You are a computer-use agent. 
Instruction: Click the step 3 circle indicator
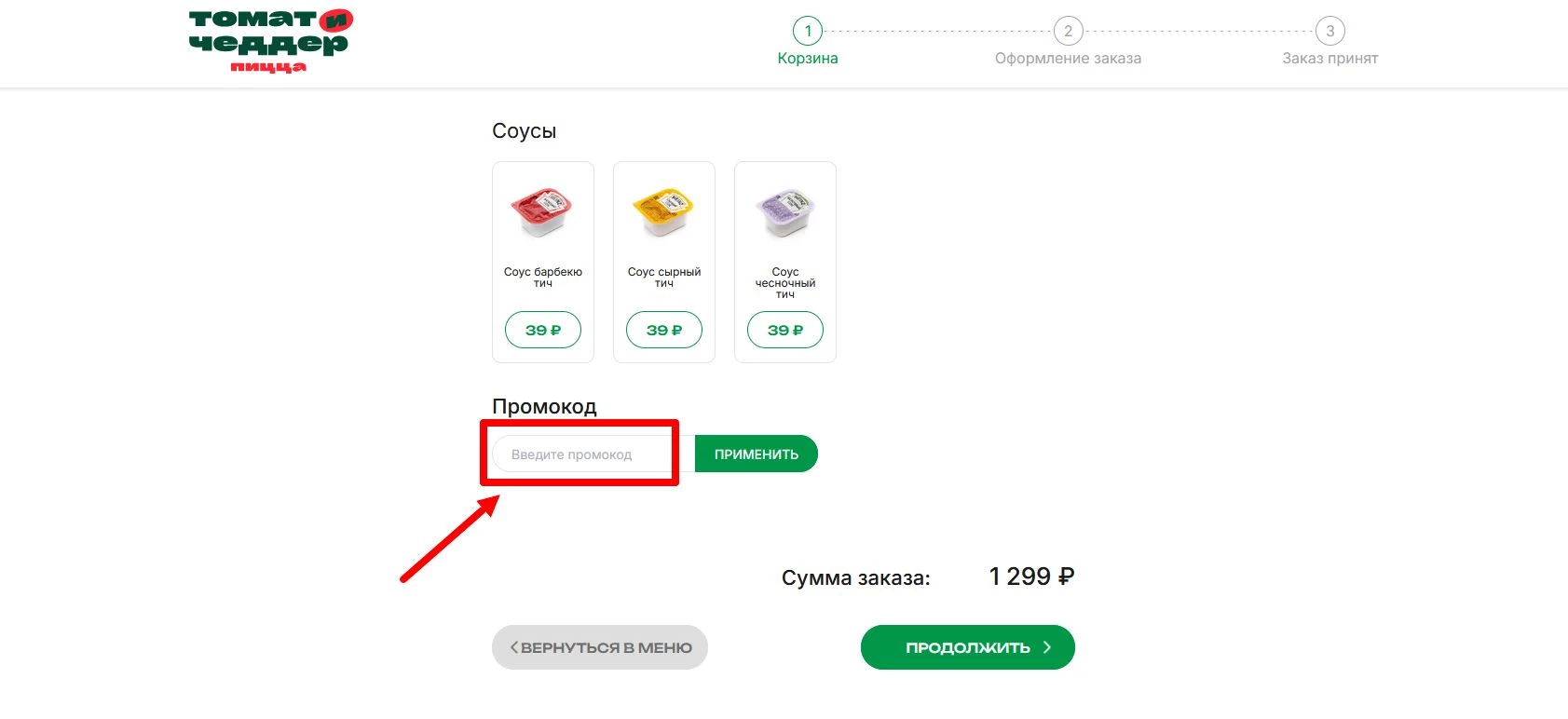1329,31
